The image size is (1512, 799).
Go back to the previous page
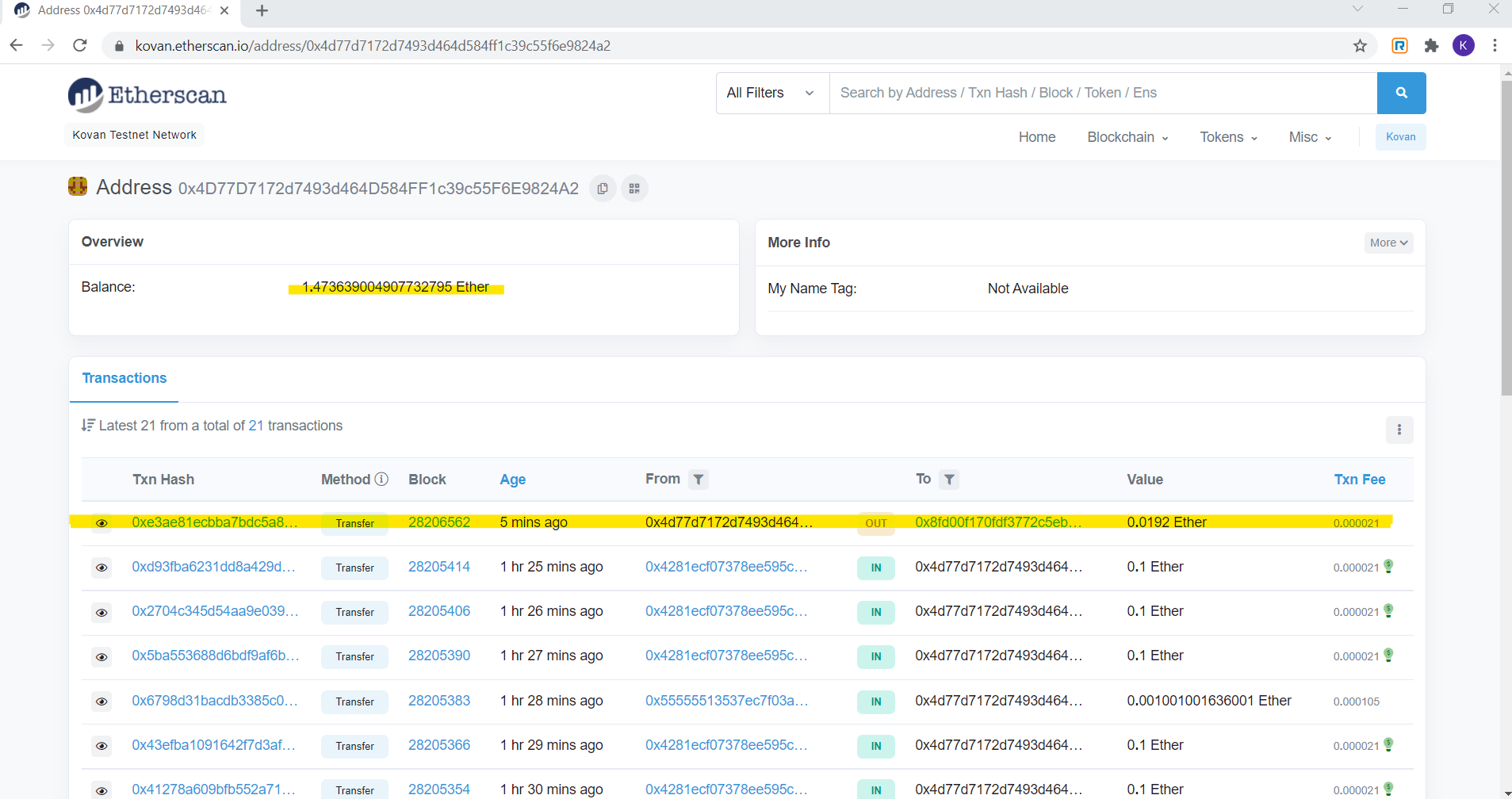click(x=17, y=45)
